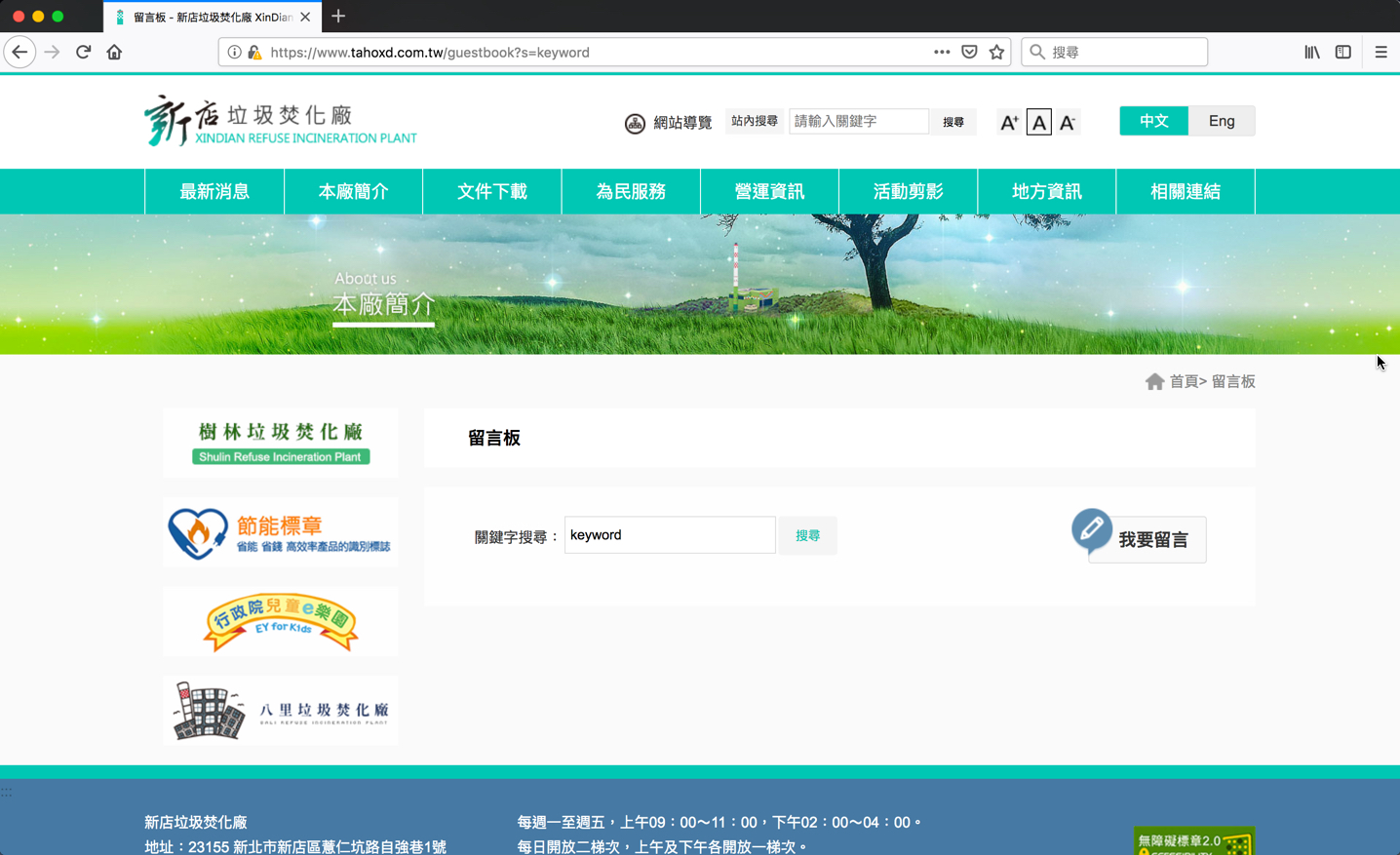Save page to Pocket icon
This screenshot has height=855, width=1400.
(x=969, y=52)
